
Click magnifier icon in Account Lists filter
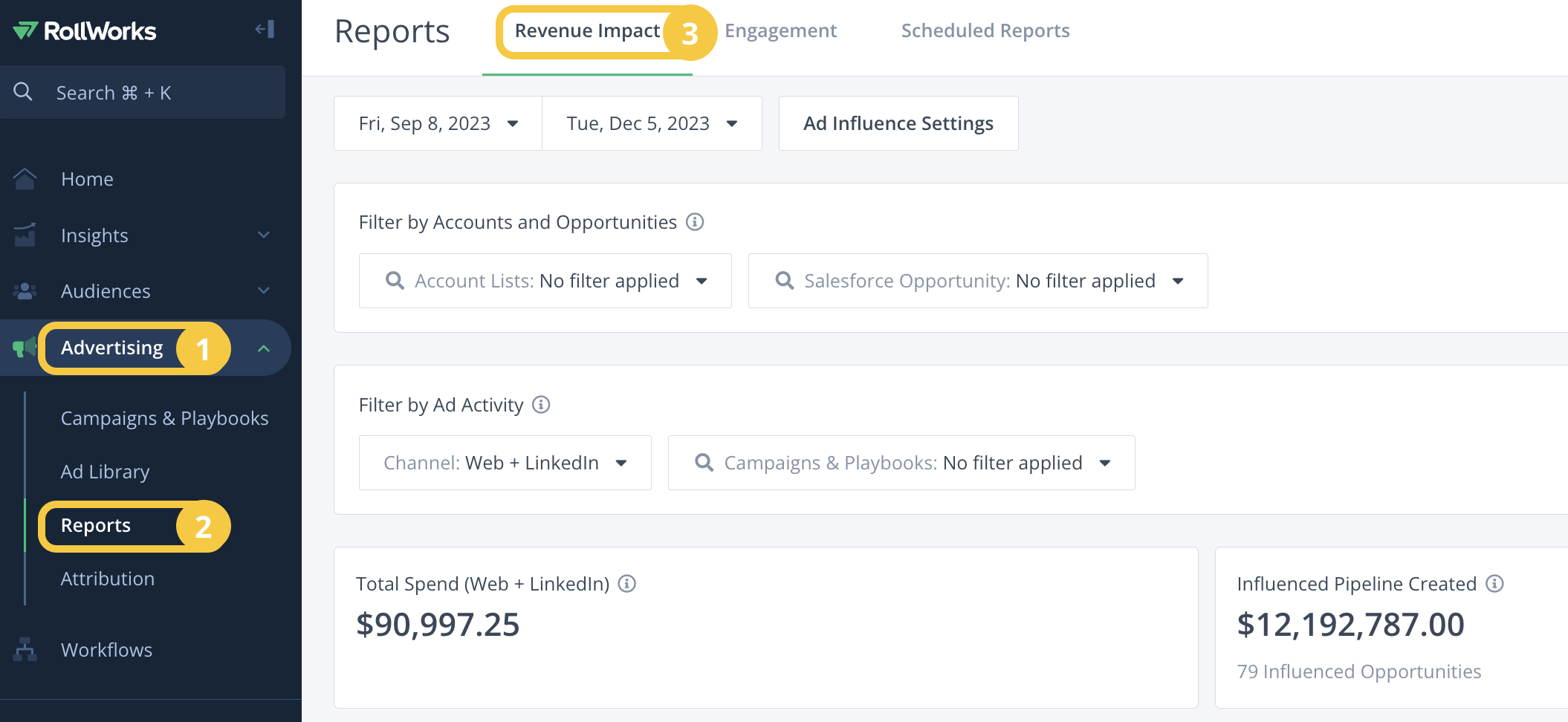395,281
